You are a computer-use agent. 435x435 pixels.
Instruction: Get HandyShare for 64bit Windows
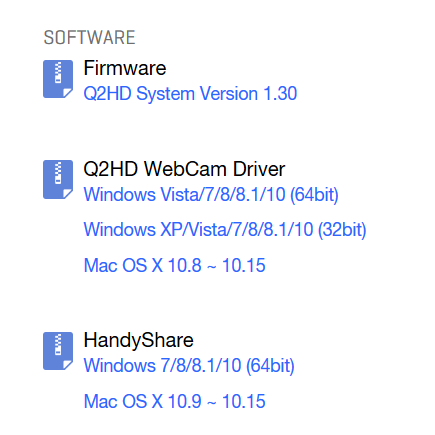[189, 366]
